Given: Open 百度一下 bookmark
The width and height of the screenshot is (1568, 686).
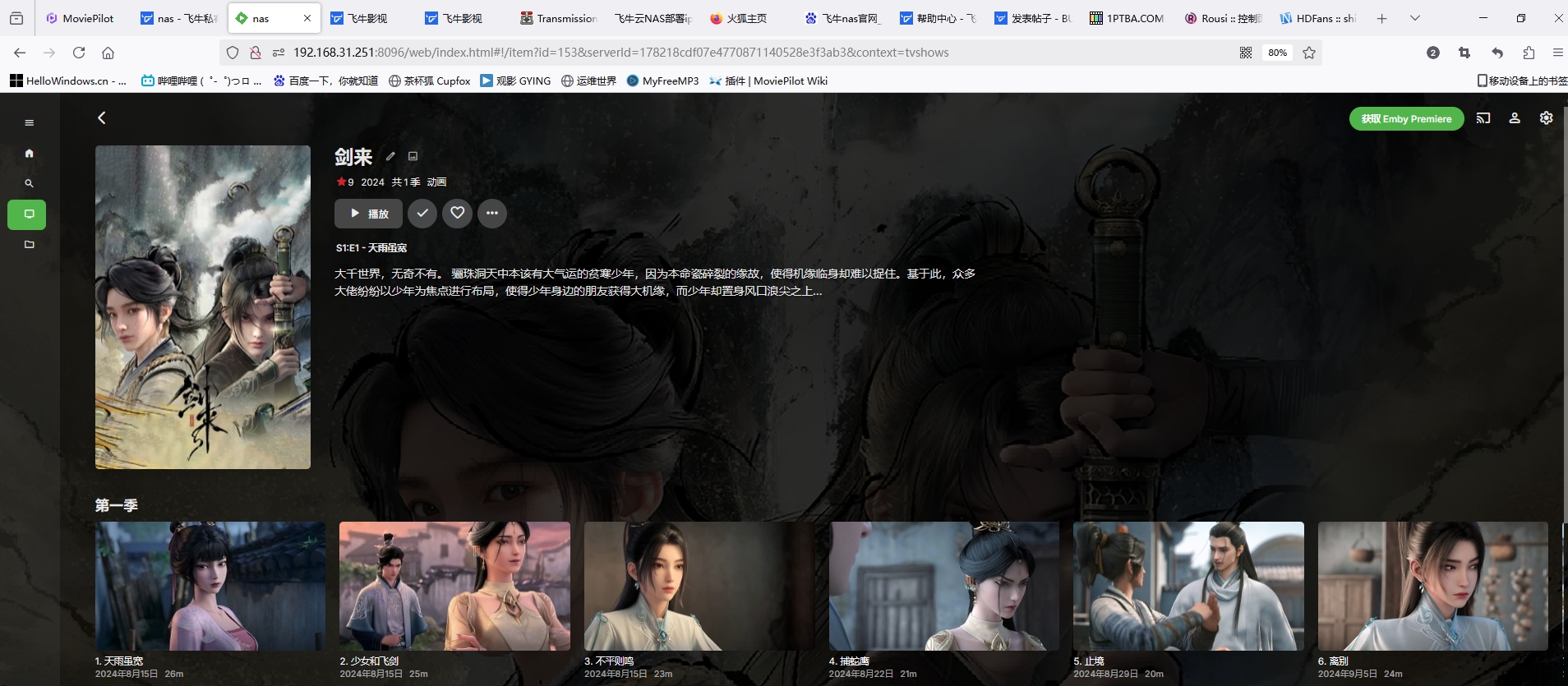Looking at the screenshot, I should pos(325,81).
